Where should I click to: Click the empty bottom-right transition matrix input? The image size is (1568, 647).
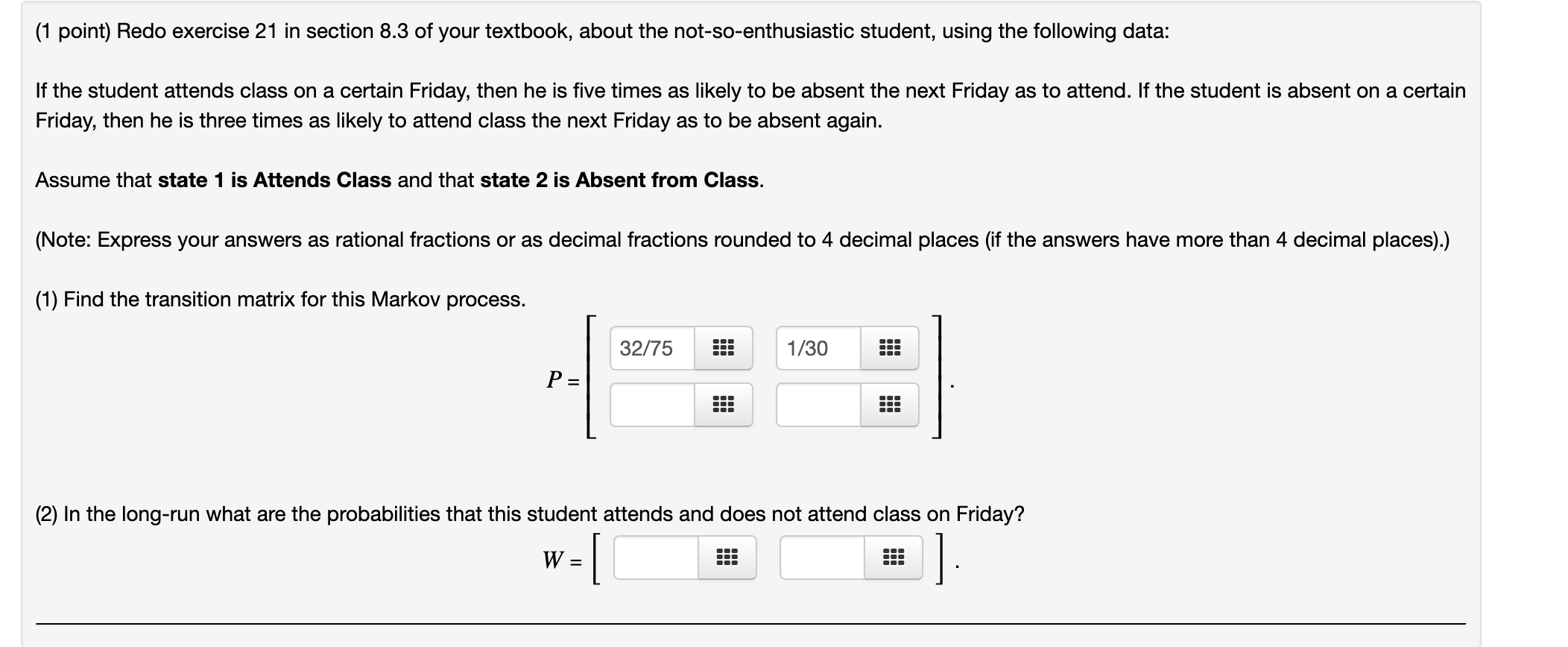pyautogui.click(x=815, y=405)
